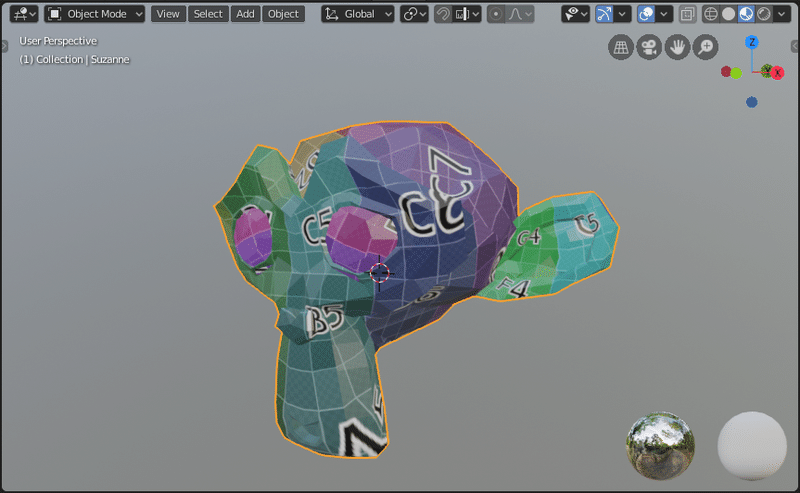Open the Object Mode dropdown

(95, 14)
